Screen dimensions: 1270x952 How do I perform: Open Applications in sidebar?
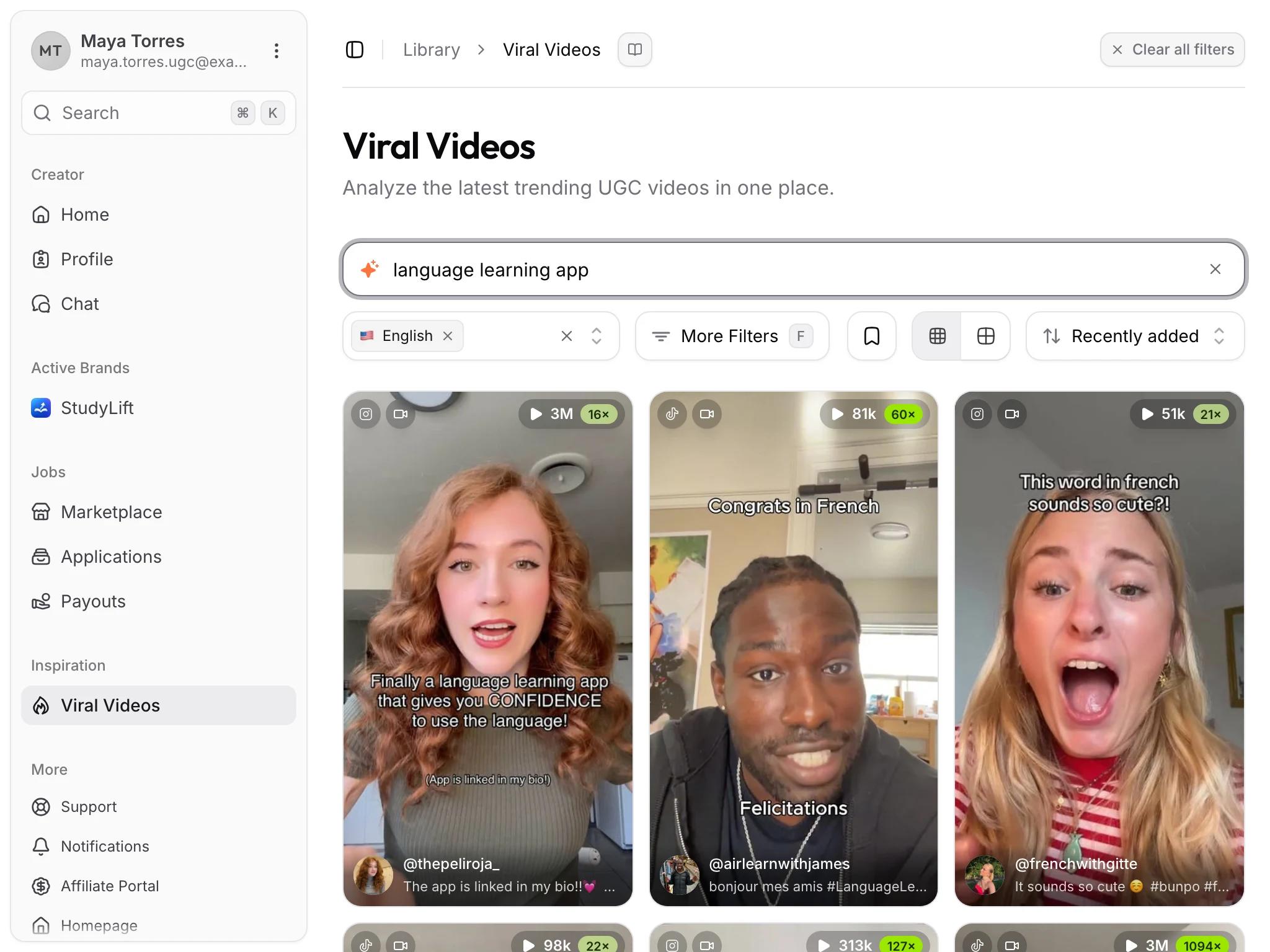click(159, 557)
